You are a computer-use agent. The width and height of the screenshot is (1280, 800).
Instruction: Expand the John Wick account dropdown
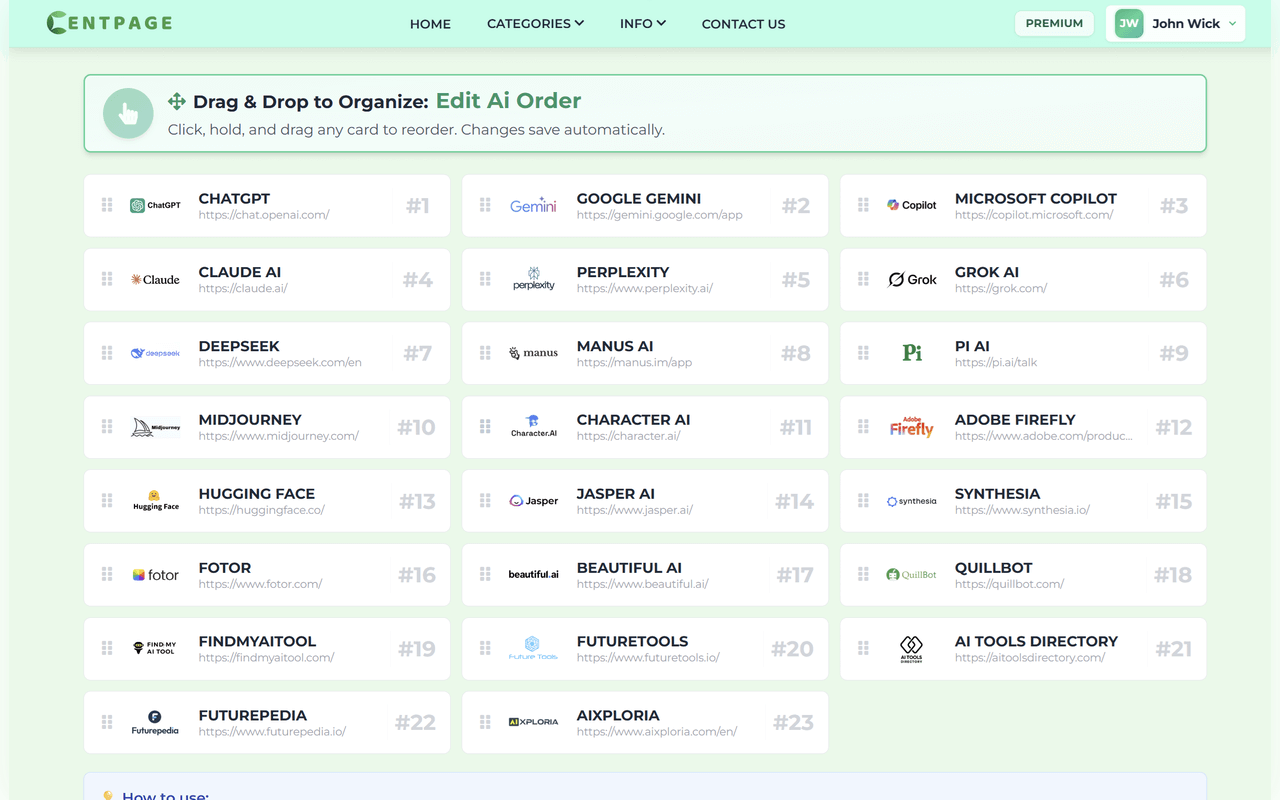point(1175,23)
